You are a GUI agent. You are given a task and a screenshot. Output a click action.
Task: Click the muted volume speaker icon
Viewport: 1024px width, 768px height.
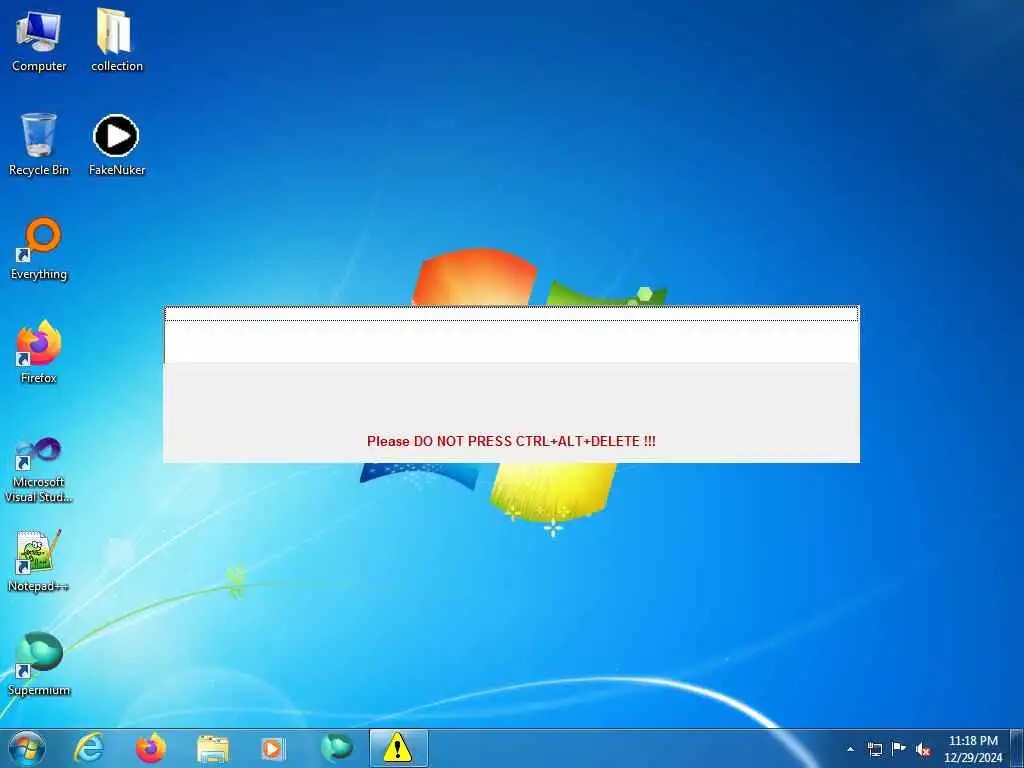923,749
